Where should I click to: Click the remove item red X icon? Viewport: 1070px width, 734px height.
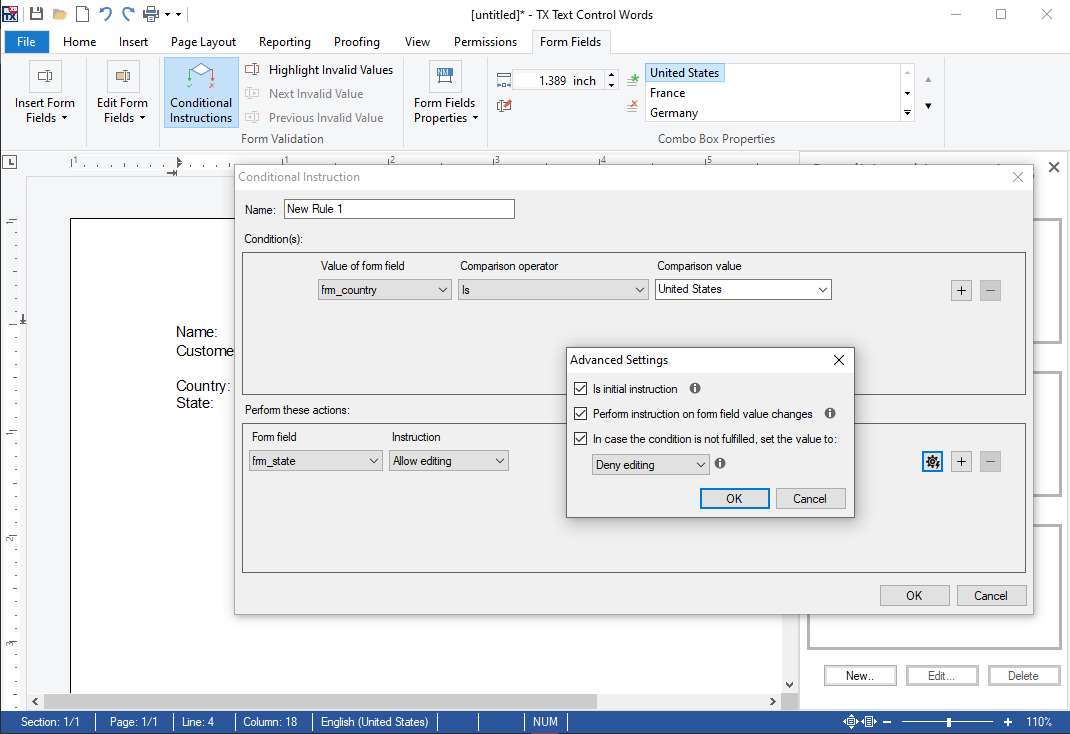coord(633,106)
